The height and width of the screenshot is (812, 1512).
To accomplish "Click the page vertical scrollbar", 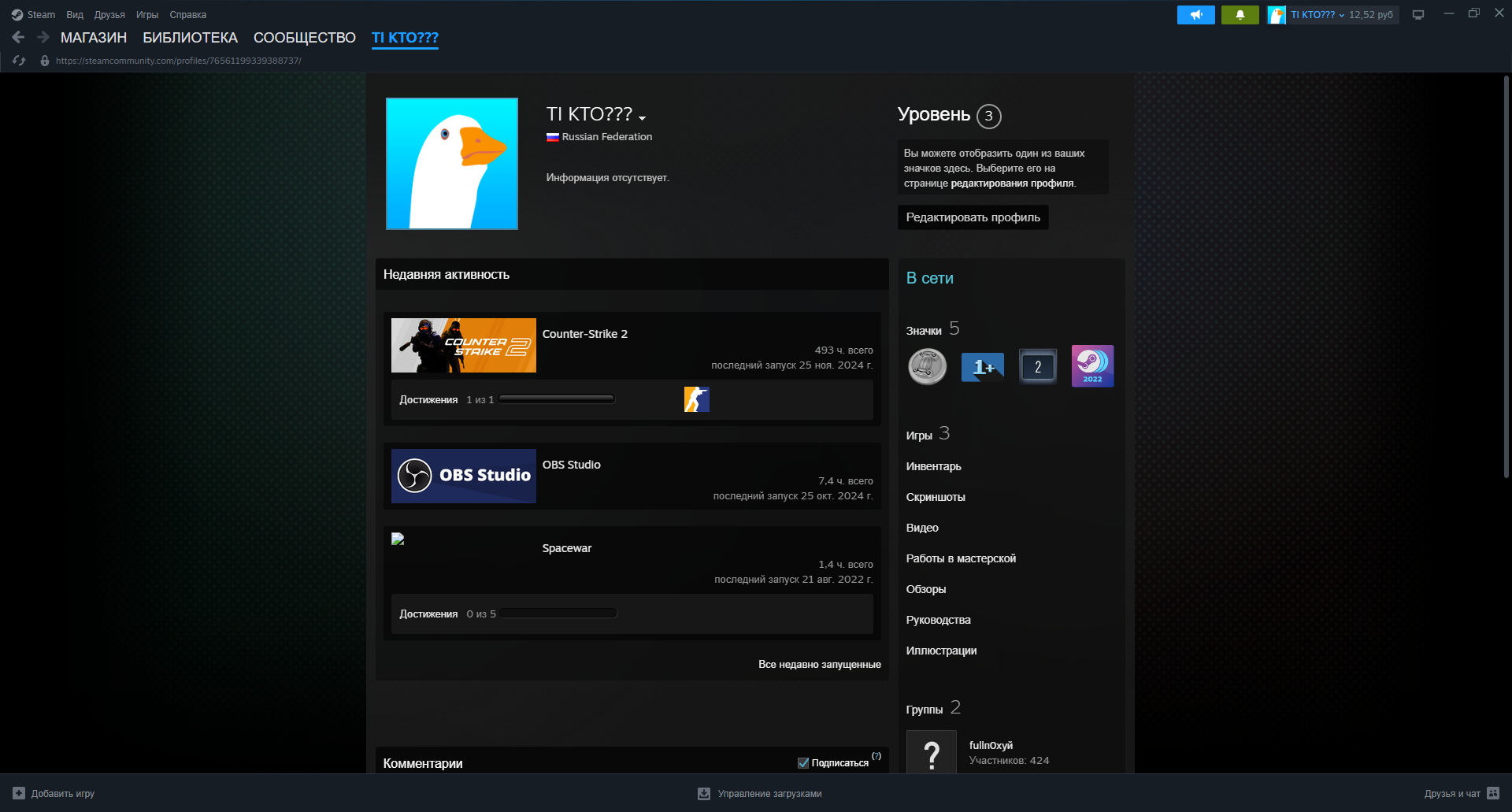I will pyautogui.click(x=1506, y=276).
